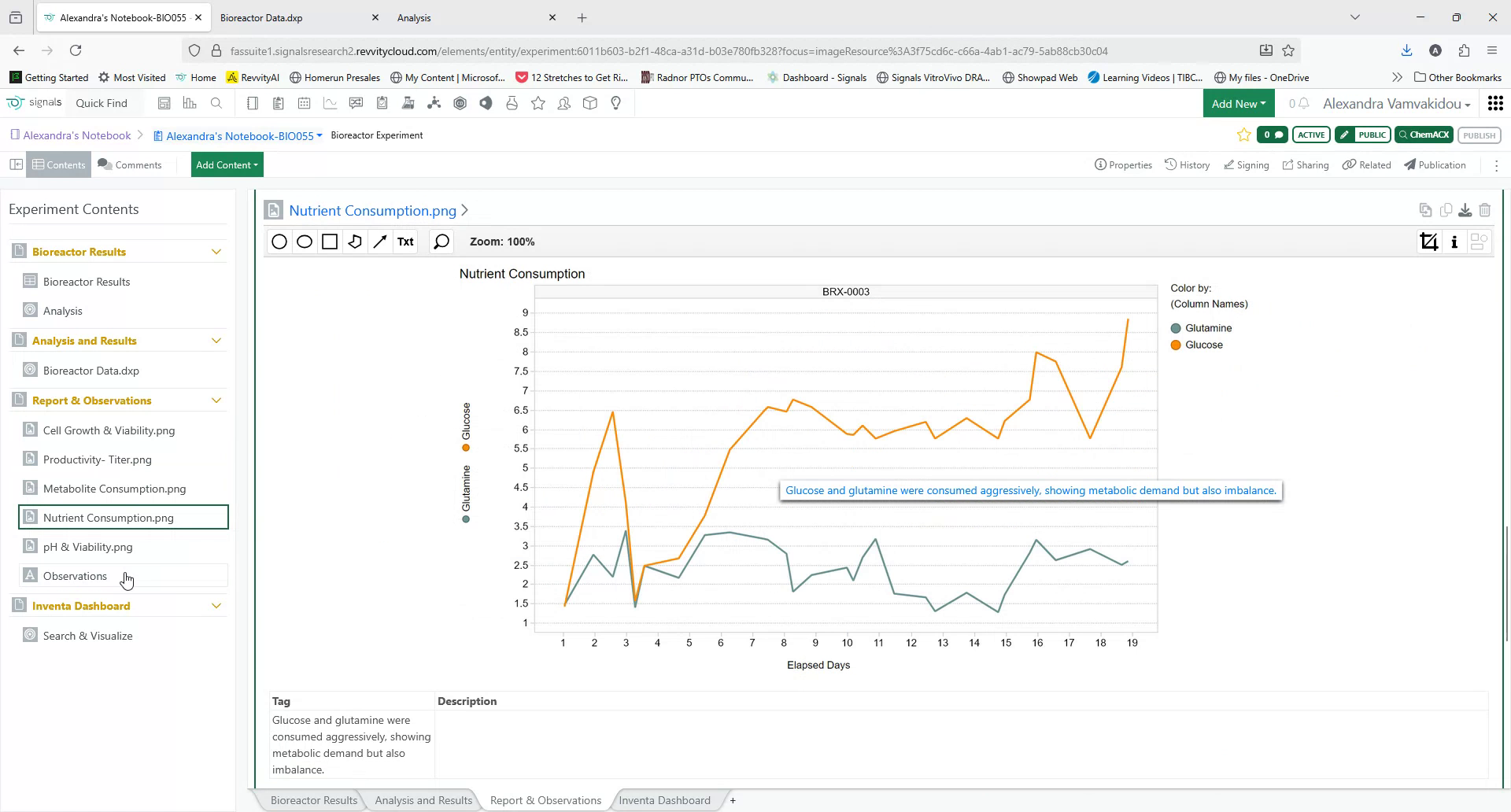
Task: Open the Observations item in contents
Action: tap(75, 576)
